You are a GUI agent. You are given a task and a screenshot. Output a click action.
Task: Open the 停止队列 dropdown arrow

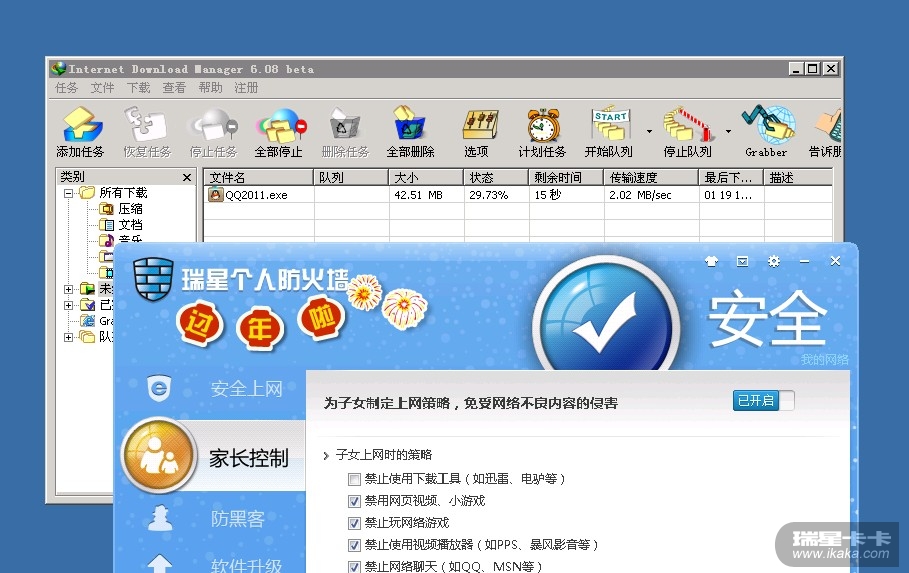point(728,132)
